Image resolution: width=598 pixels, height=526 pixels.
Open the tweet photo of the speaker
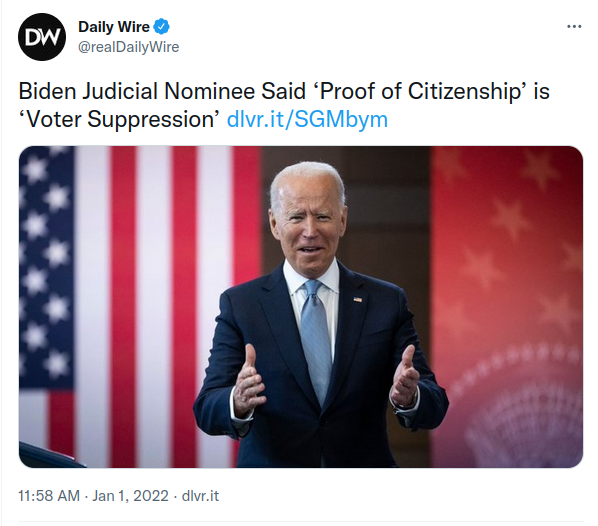301,307
